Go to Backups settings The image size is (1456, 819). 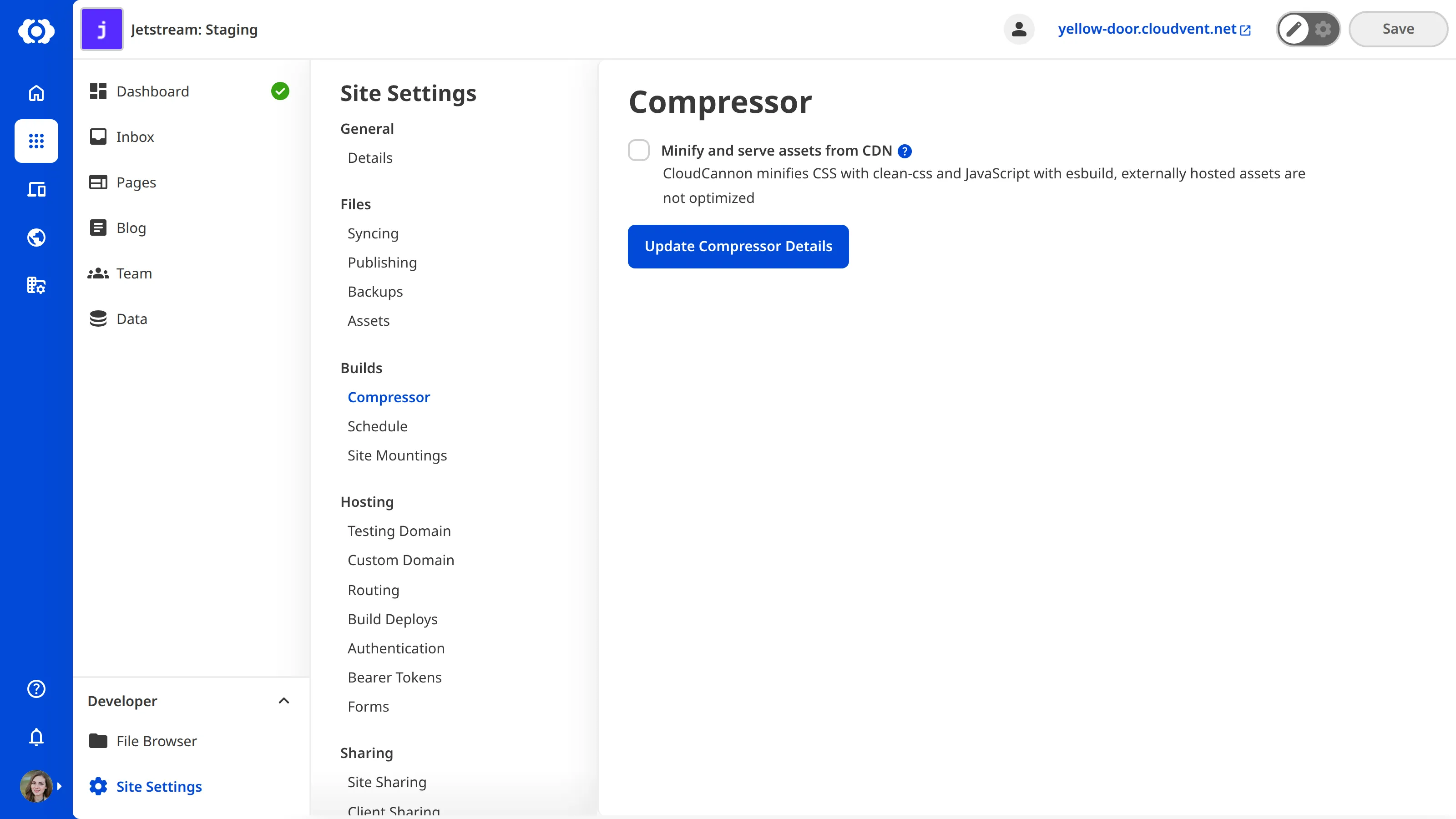pos(375,292)
